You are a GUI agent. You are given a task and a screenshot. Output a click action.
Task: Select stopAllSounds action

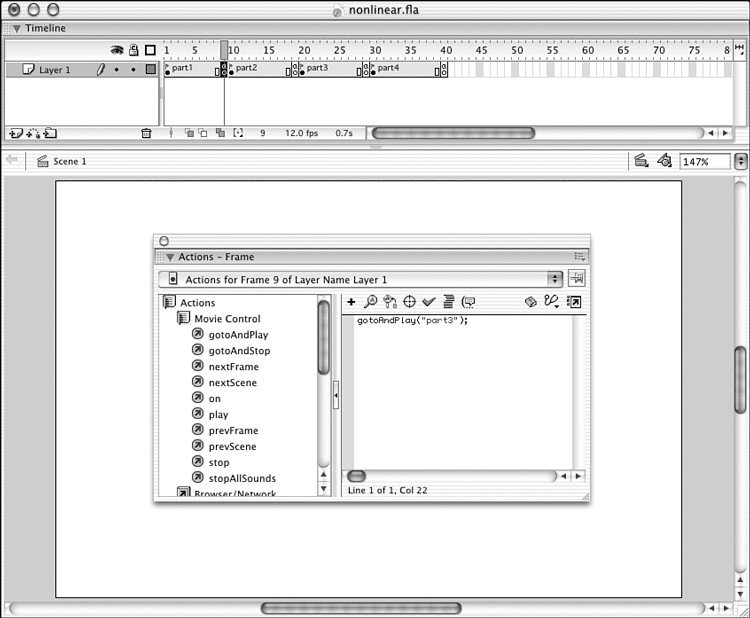pos(242,478)
